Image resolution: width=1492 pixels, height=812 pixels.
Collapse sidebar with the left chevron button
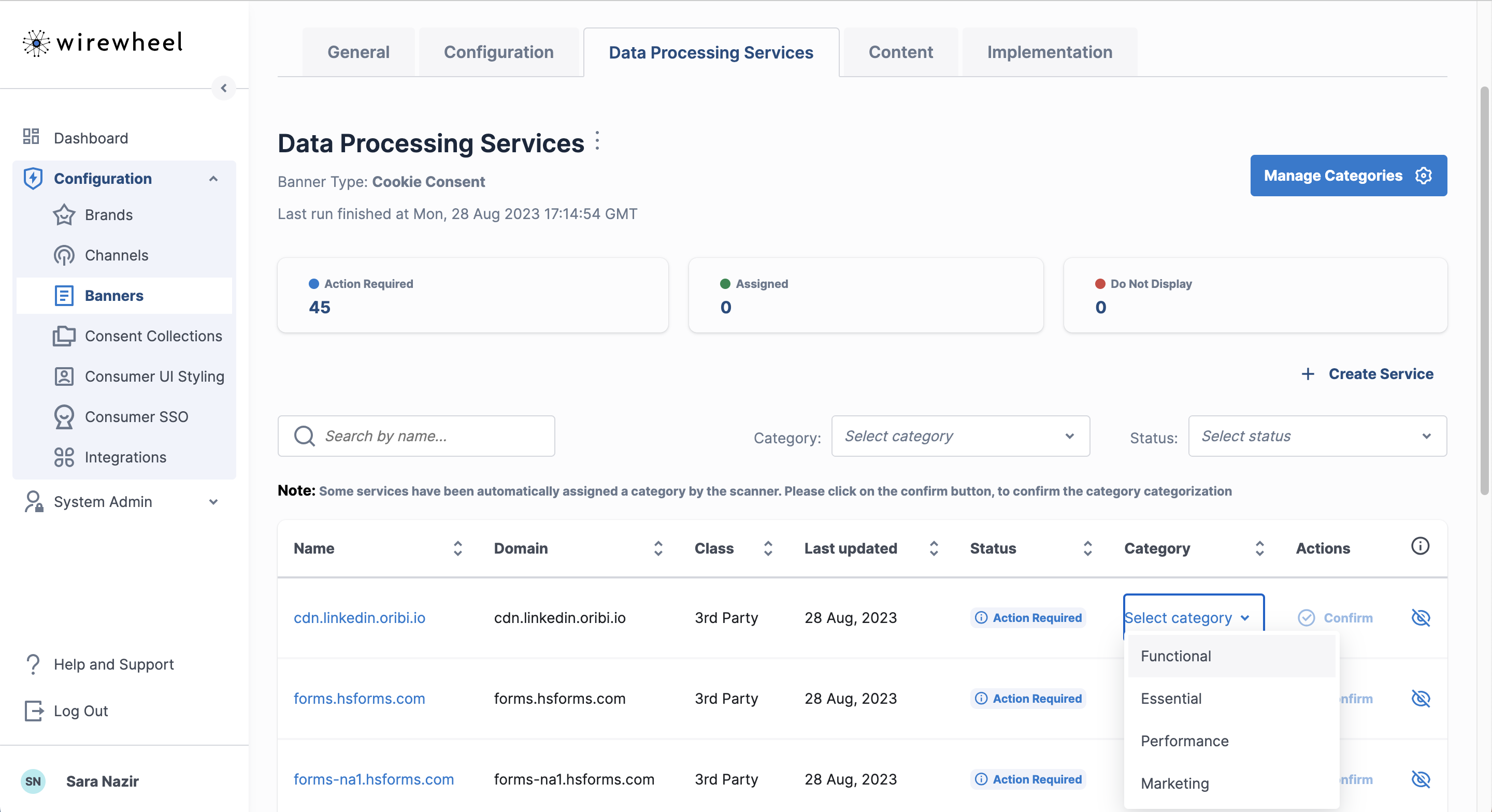224,88
